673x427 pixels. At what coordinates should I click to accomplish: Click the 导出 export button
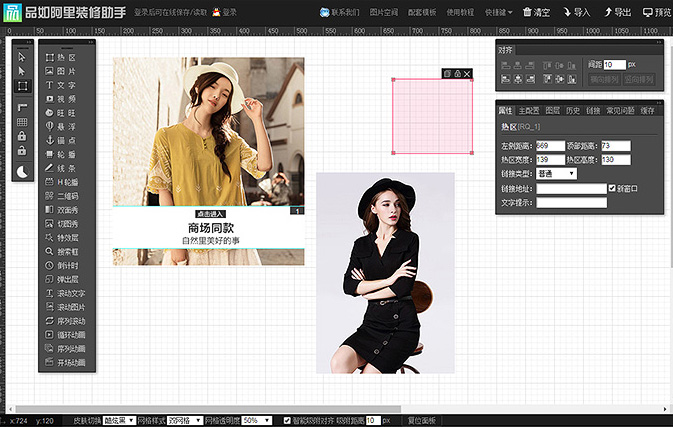pyautogui.click(x=617, y=12)
